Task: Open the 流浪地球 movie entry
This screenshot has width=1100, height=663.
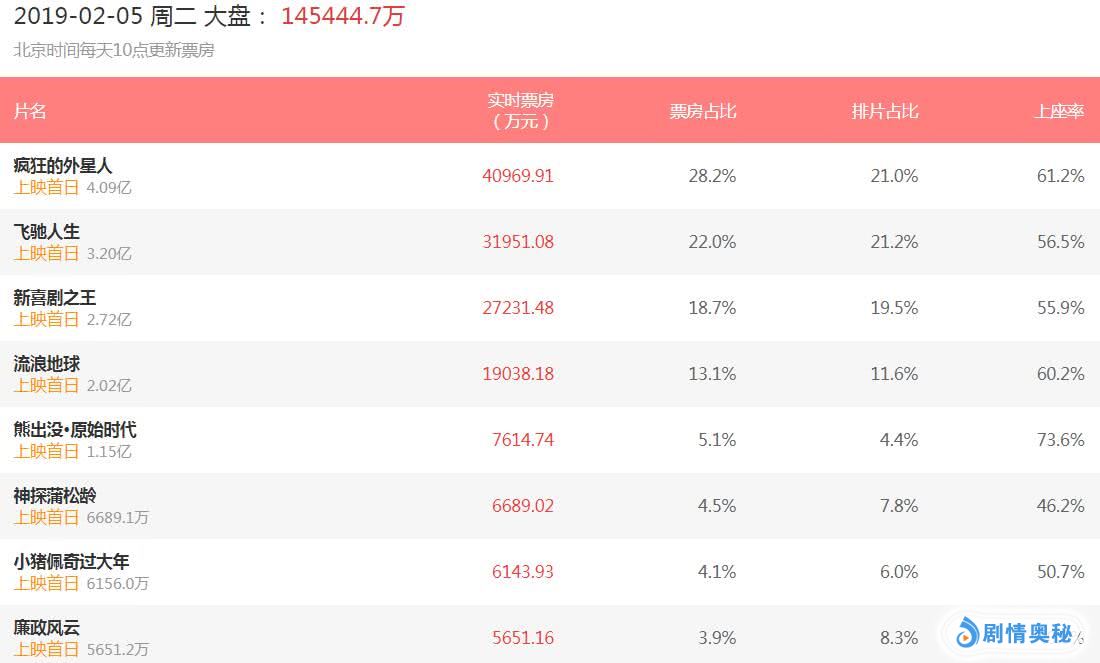Action: (47, 364)
